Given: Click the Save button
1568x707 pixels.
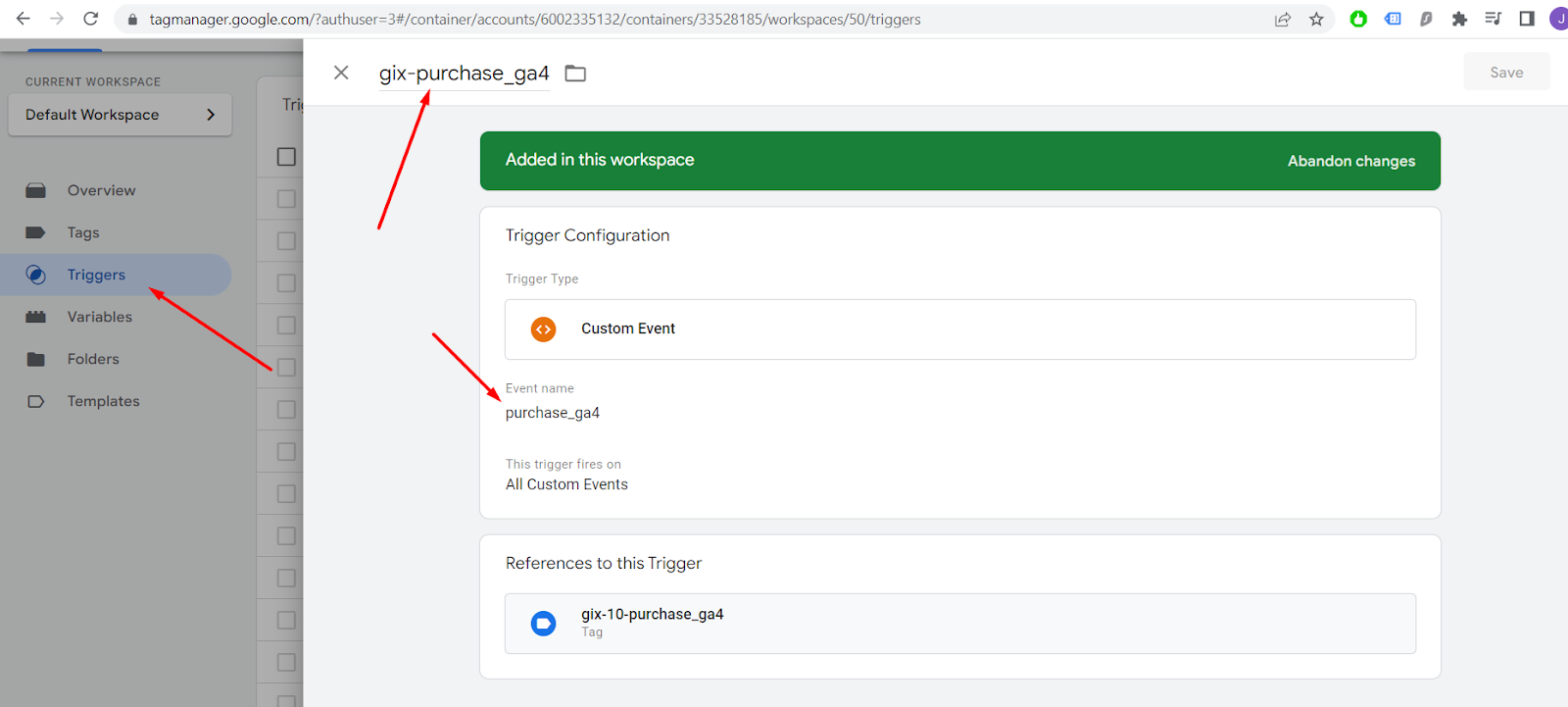Looking at the screenshot, I should (1506, 72).
